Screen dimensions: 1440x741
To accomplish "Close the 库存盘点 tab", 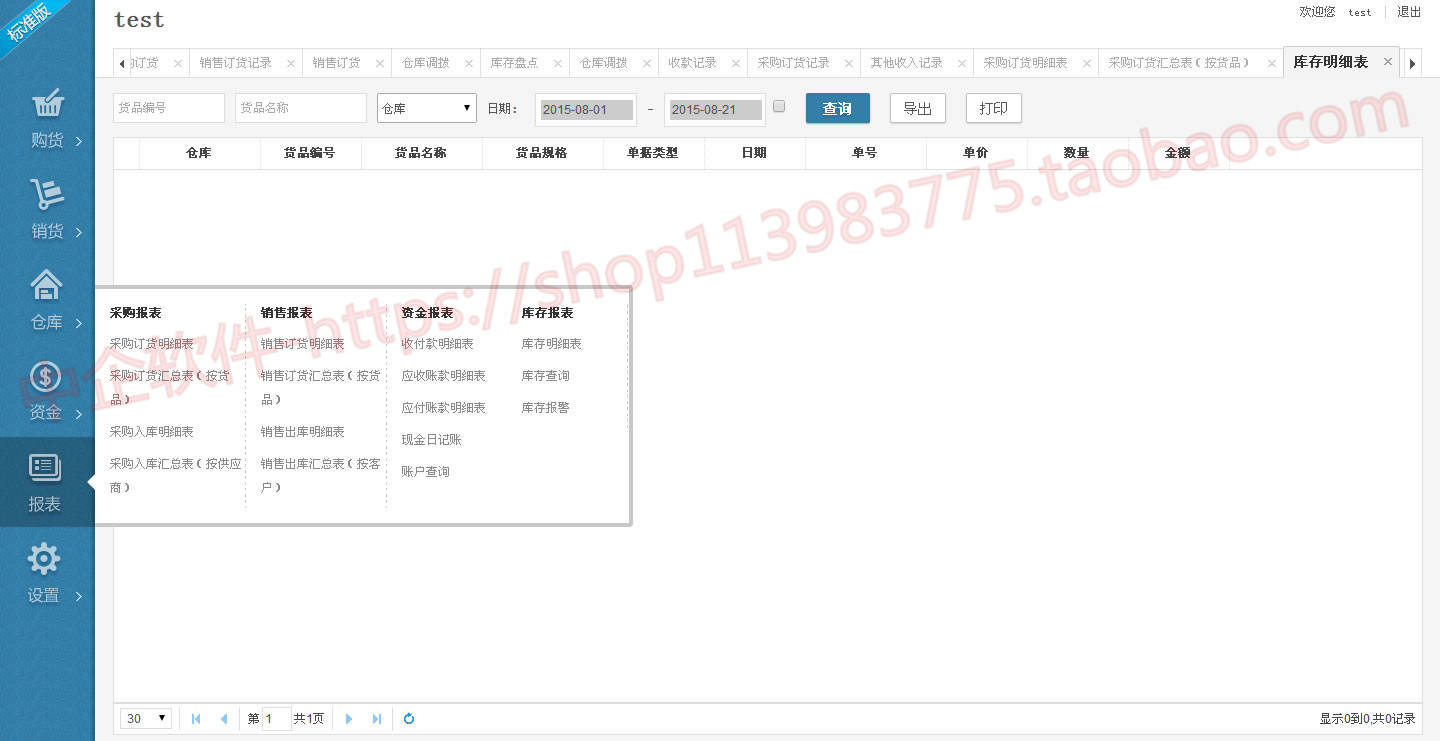I will [x=558, y=63].
